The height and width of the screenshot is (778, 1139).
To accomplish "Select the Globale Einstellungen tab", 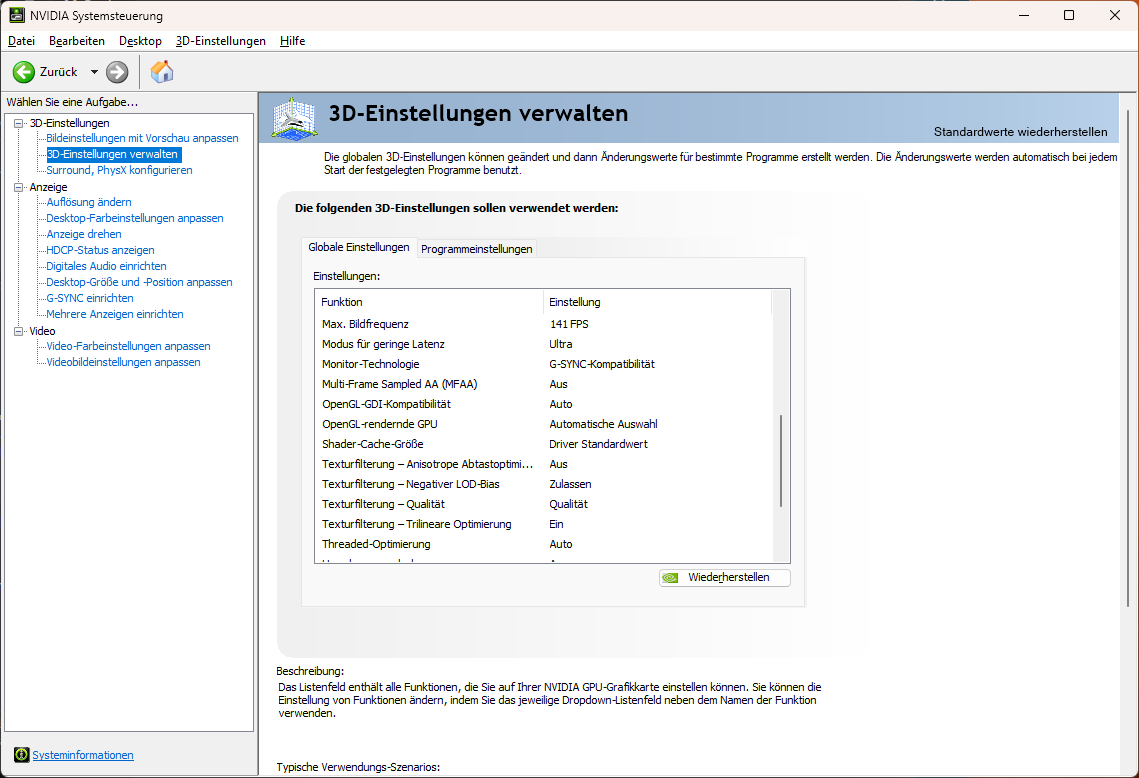I will [x=359, y=247].
